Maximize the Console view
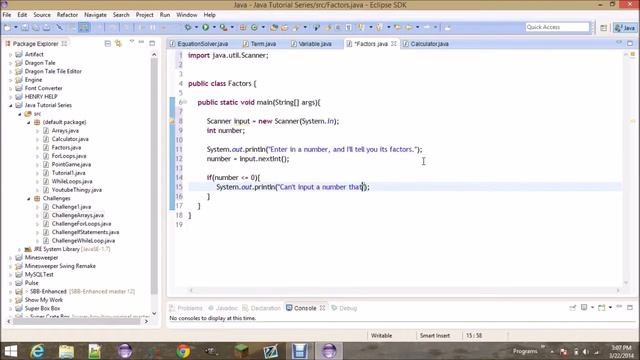The width and height of the screenshot is (640, 360). tap(630, 307)
